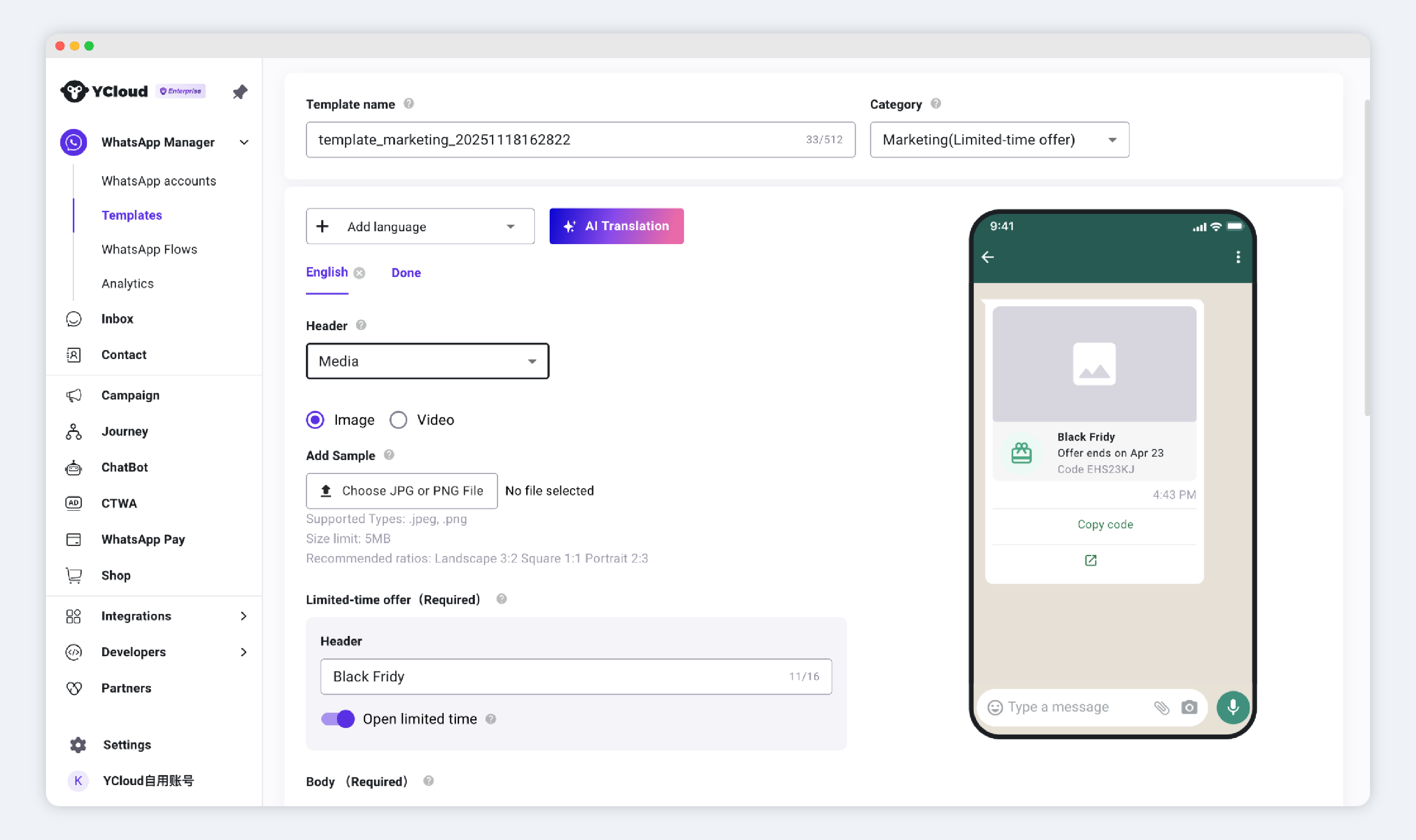Expand the Add language dropdown

[x=420, y=227]
